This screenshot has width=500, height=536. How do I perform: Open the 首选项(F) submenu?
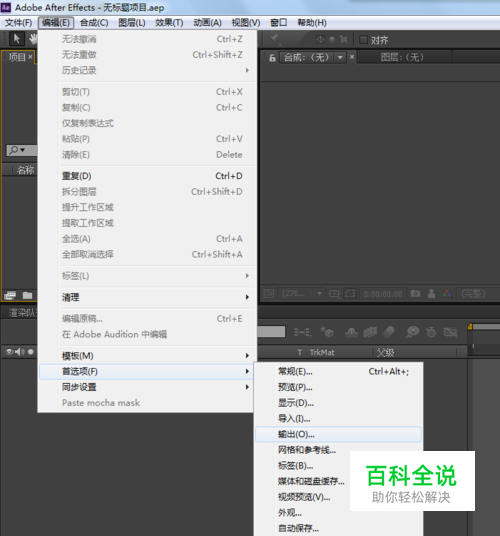(147, 371)
